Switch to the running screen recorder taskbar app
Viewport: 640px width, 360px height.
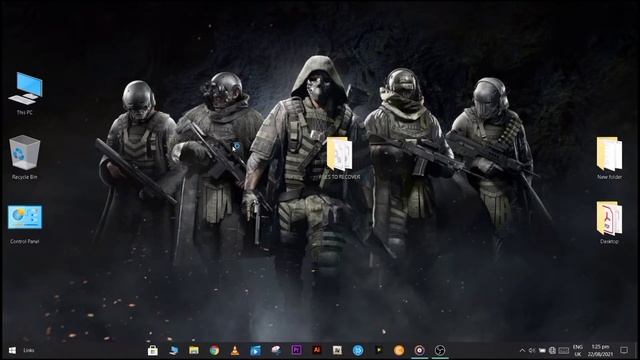420,350
